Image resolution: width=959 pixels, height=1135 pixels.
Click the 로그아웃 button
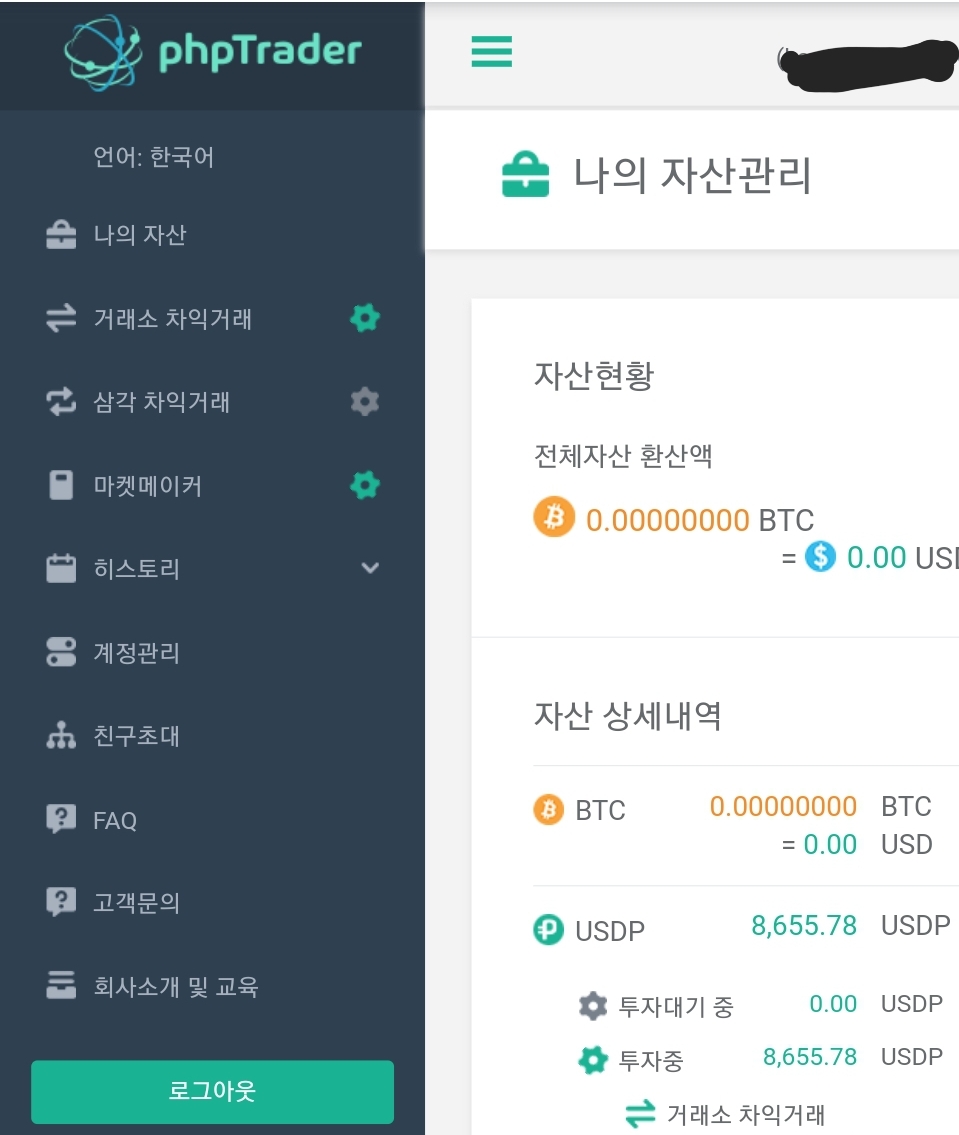coord(212,1091)
